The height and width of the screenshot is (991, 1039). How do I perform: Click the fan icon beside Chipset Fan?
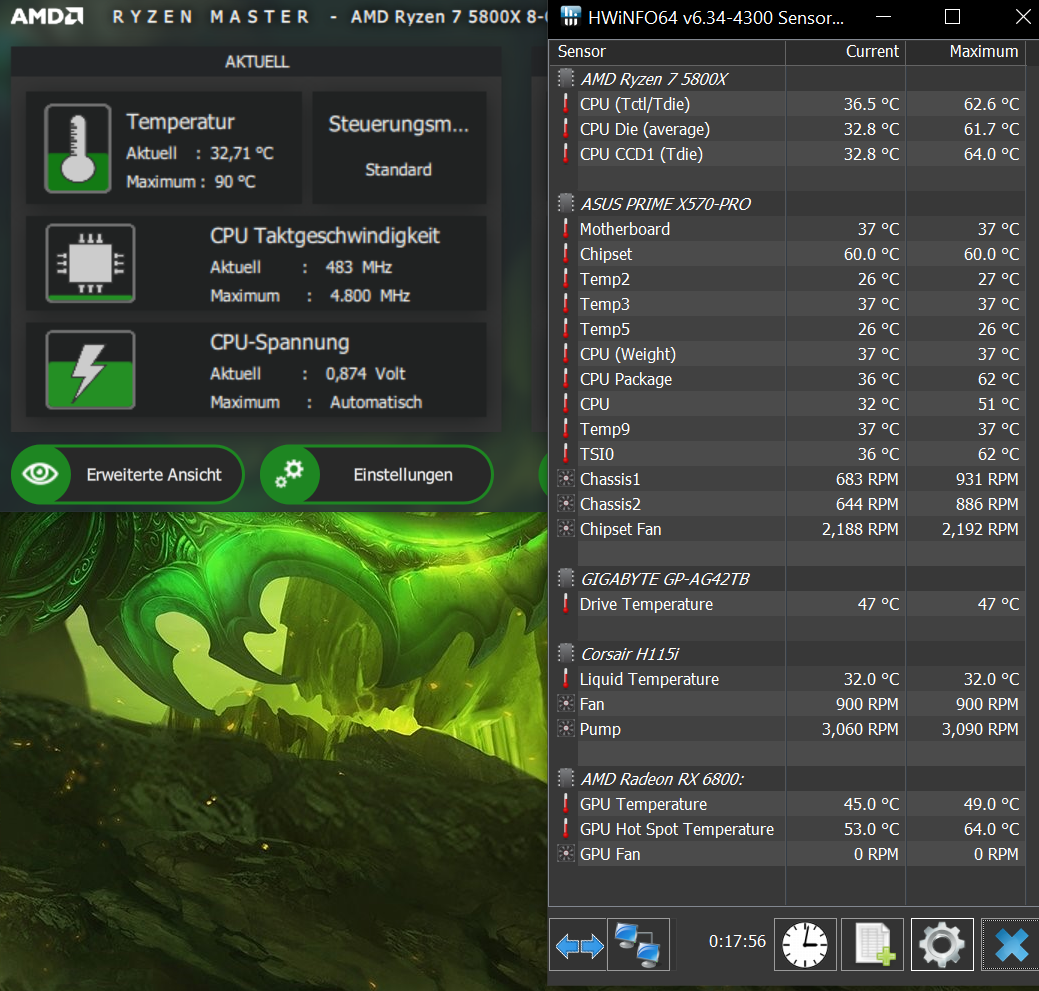click(x=566, y=529)
